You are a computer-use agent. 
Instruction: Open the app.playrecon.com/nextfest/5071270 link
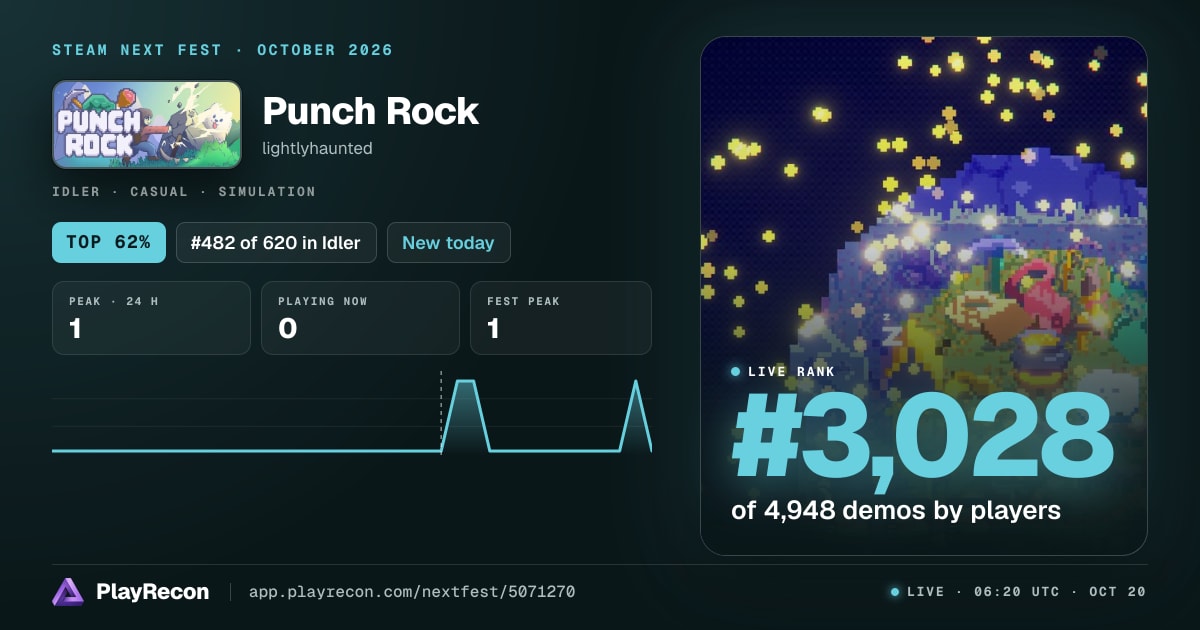coord(411,592)
